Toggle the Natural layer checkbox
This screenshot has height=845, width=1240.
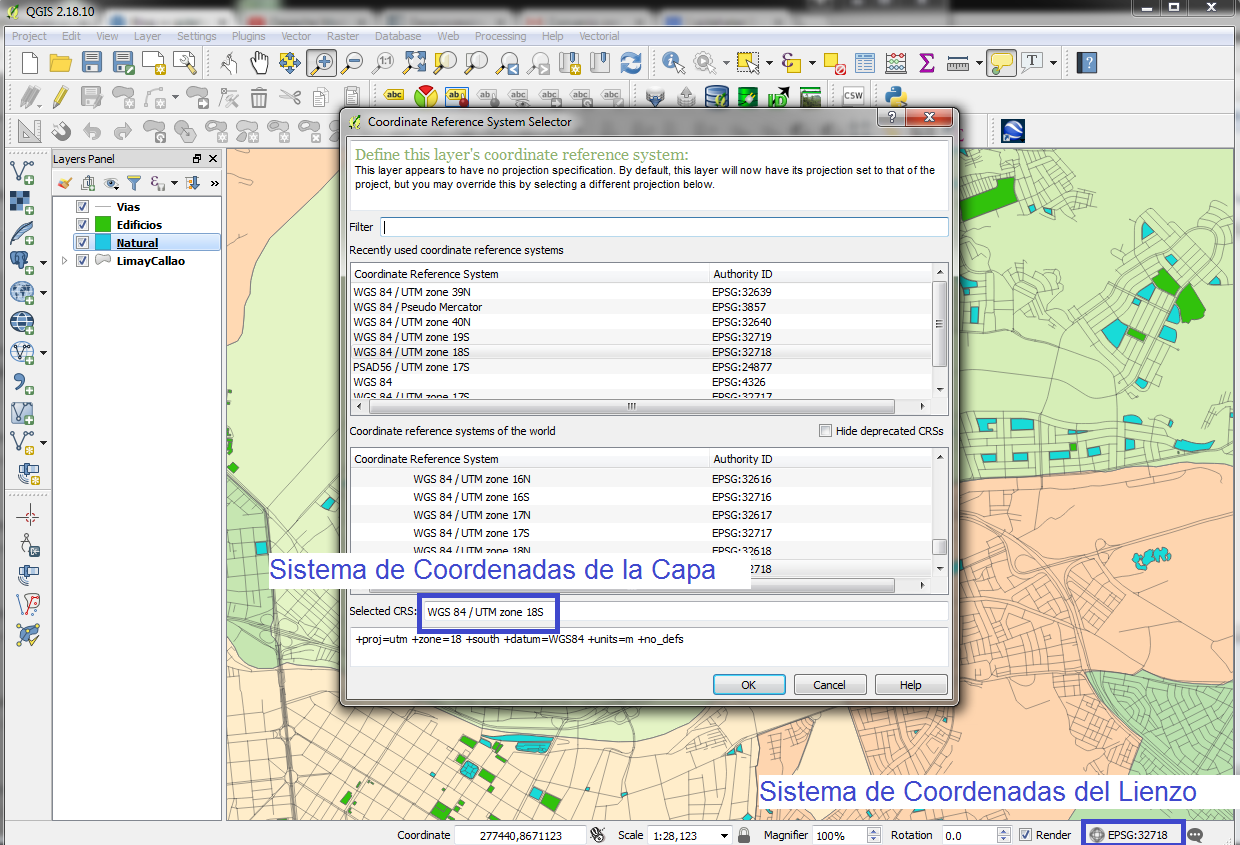tap(83, 243)
